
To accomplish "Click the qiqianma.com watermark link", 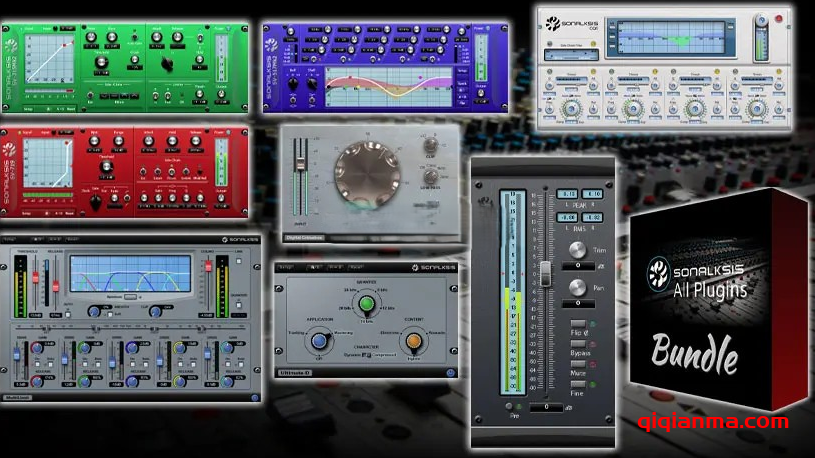I will [x=713, y=421].
